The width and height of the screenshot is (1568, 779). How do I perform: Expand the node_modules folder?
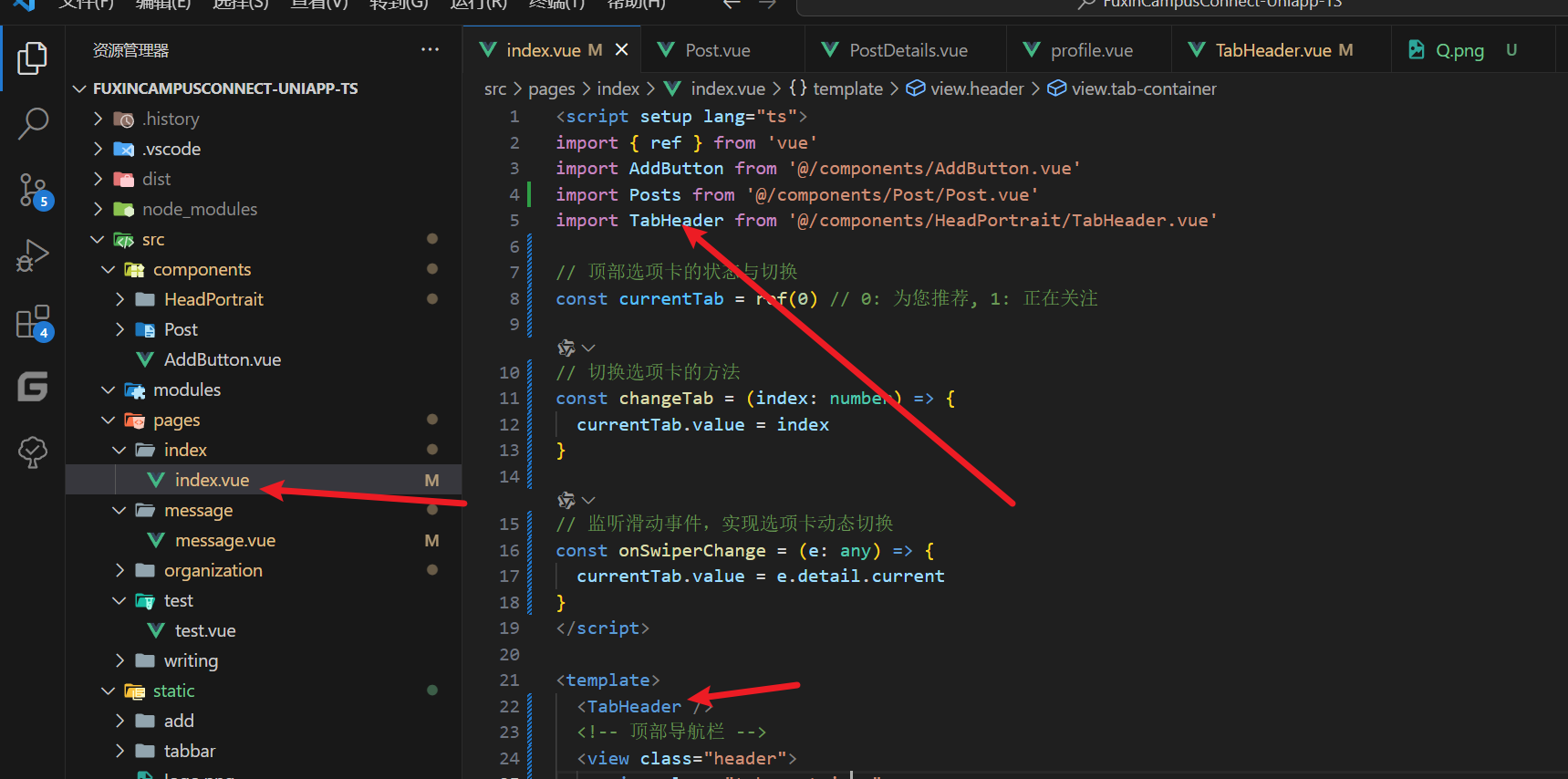coord(98,209)
